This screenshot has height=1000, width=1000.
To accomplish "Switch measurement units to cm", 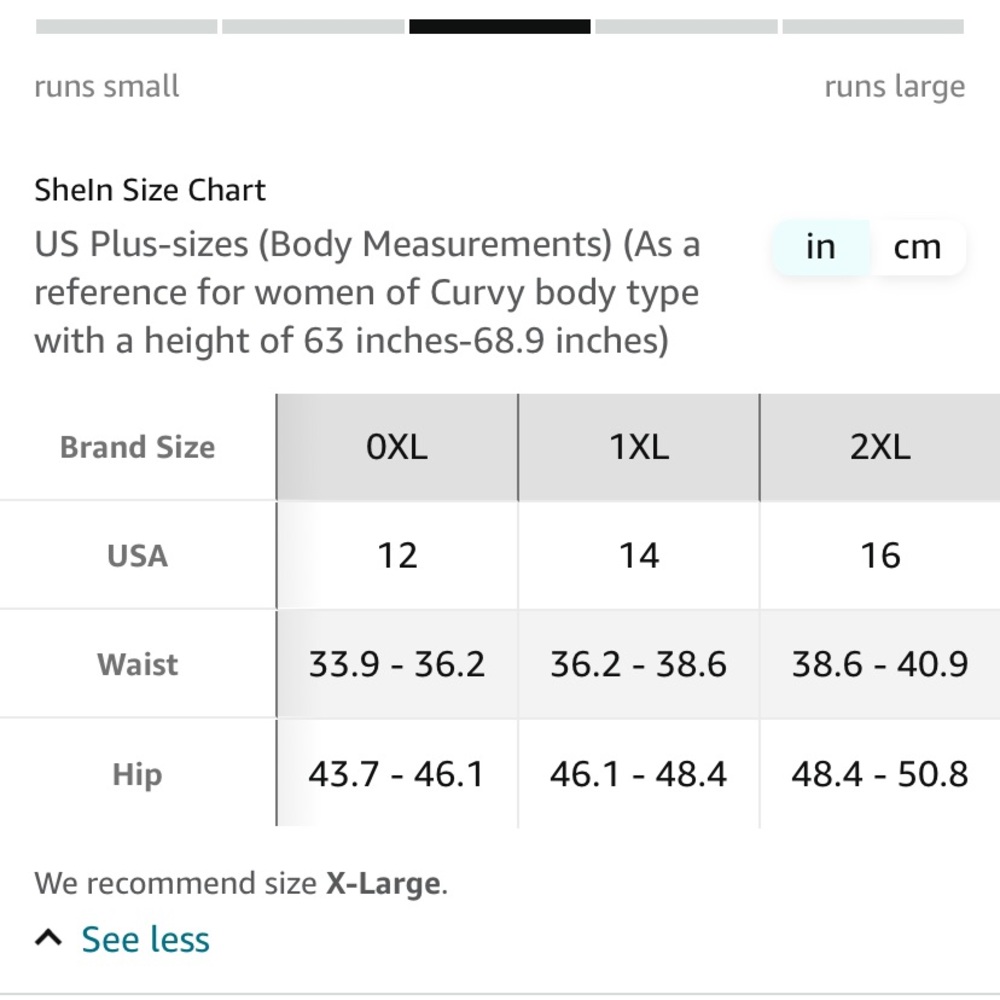I will 917,246.
